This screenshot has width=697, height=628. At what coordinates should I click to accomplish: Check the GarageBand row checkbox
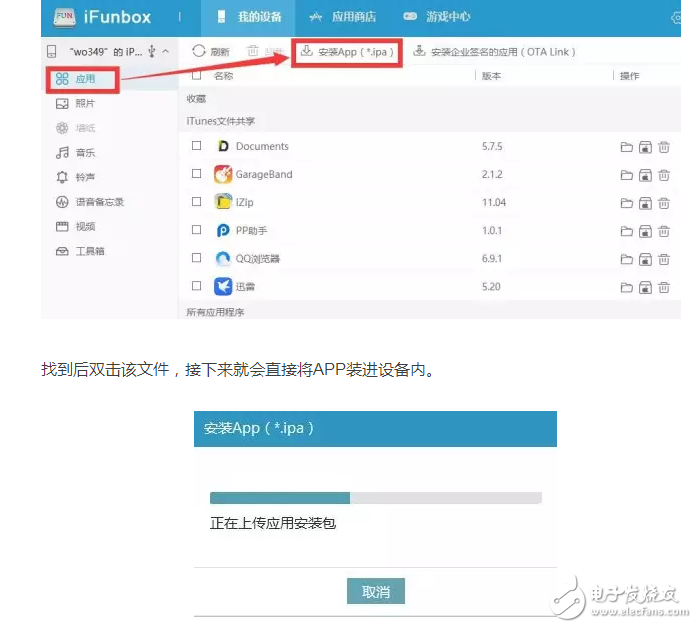(196, 174)
